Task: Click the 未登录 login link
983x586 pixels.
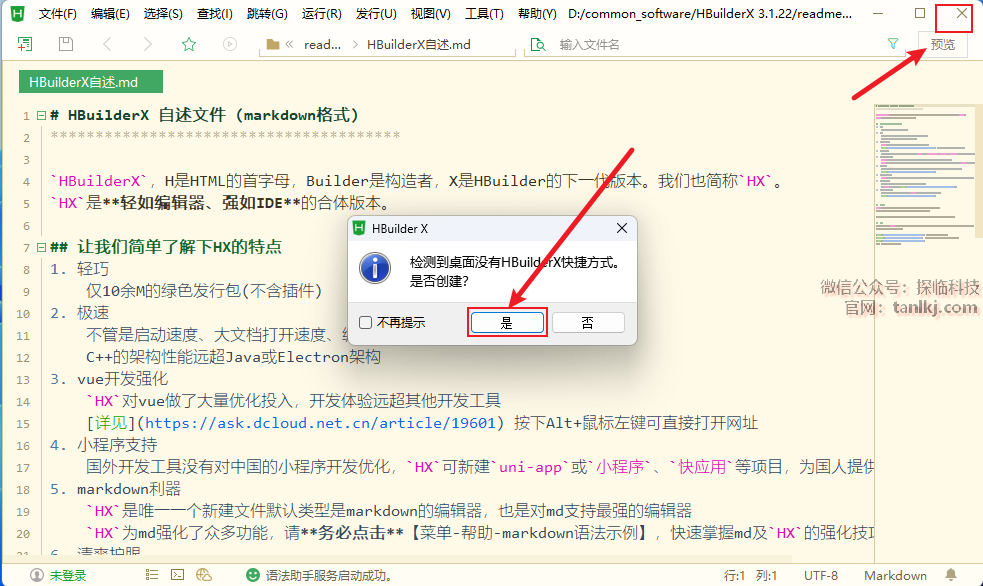Action: point(68,575)
